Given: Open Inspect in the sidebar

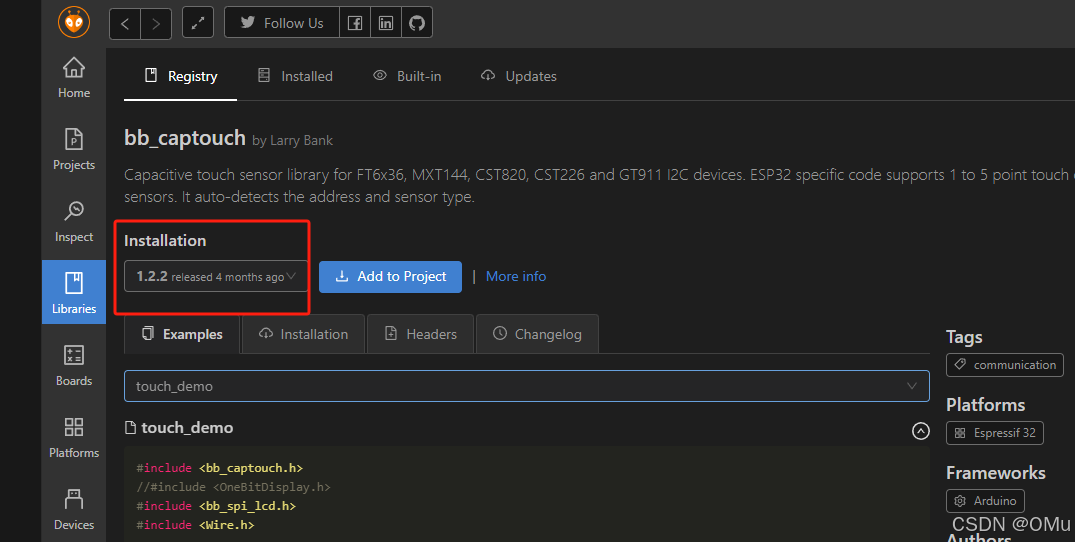Looking at the screenshot, I should pyautogui.click(x=74, y=221).
